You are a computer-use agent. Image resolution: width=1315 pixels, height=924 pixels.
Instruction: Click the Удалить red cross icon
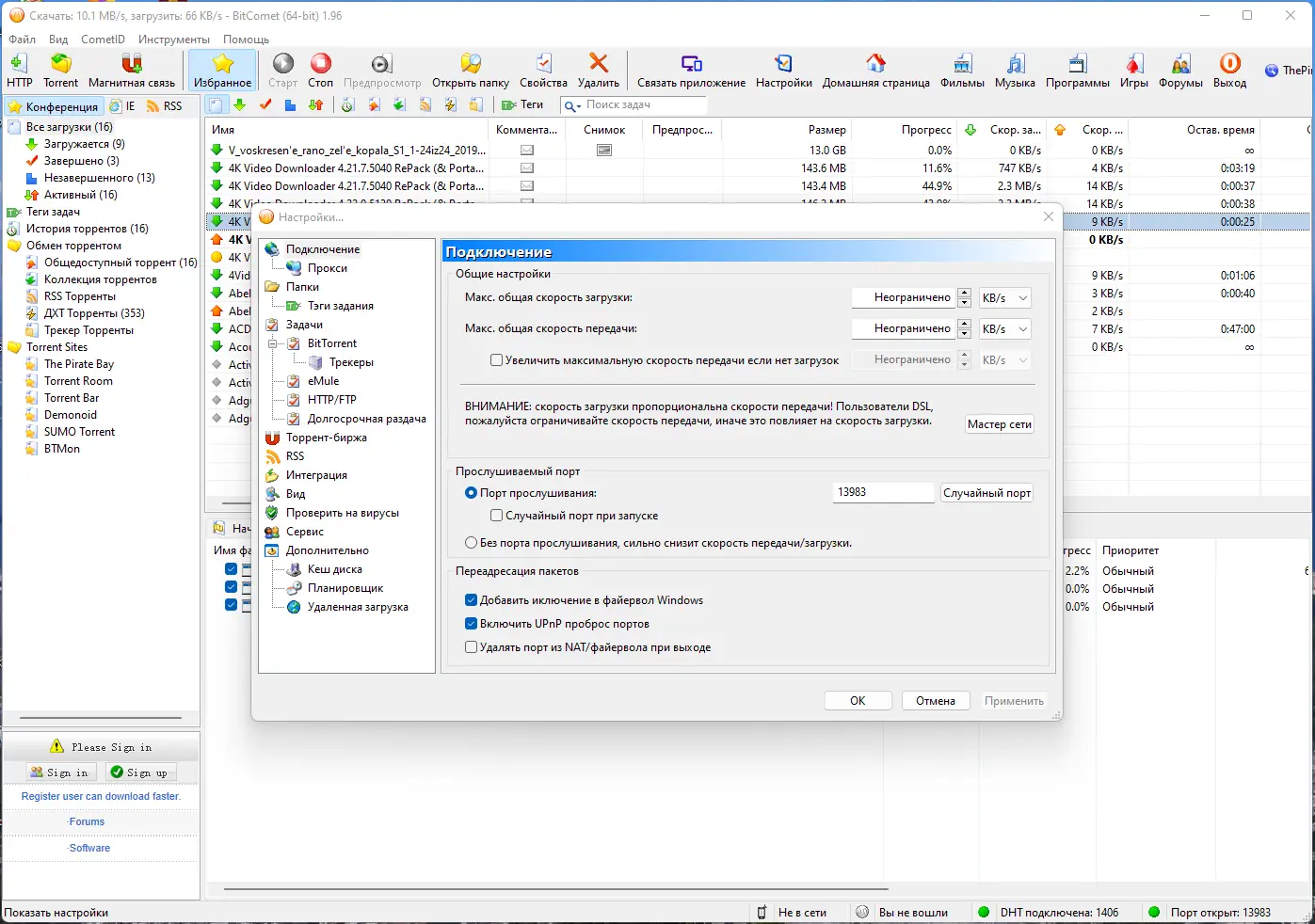click(x=599, y=63)
